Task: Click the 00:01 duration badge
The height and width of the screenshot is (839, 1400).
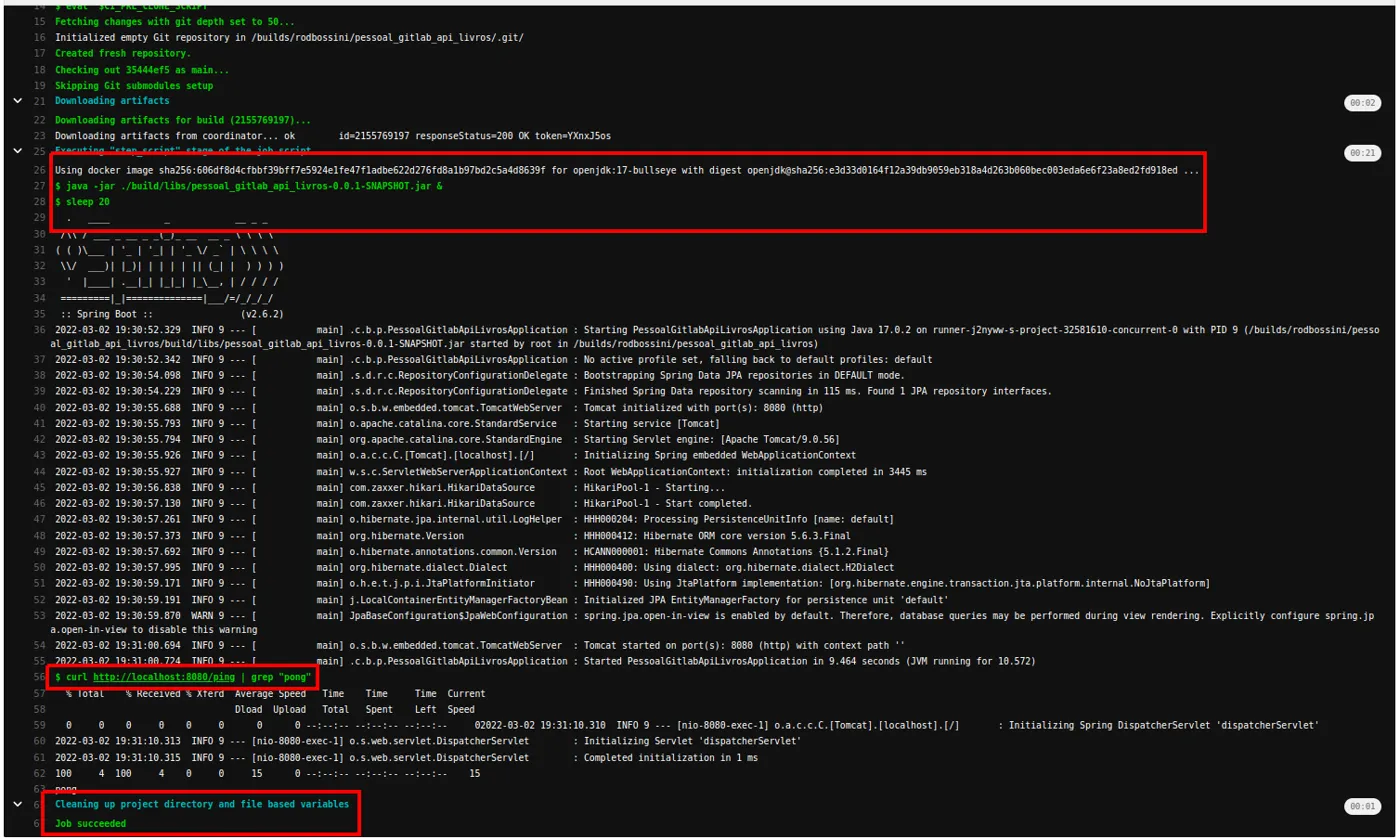Action: click(x=1363, y=806)
